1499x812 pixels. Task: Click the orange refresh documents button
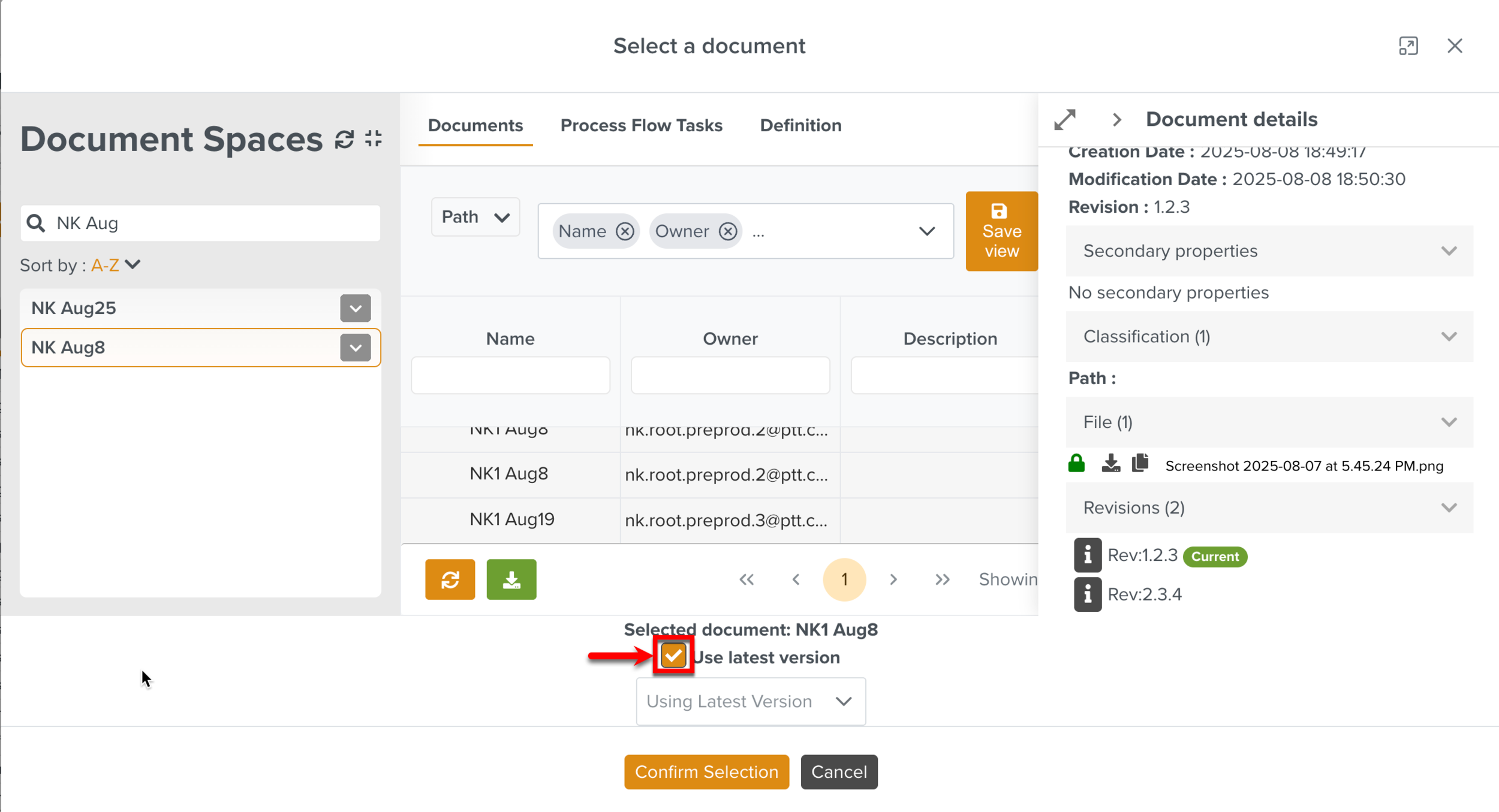[x=450, y=579]
